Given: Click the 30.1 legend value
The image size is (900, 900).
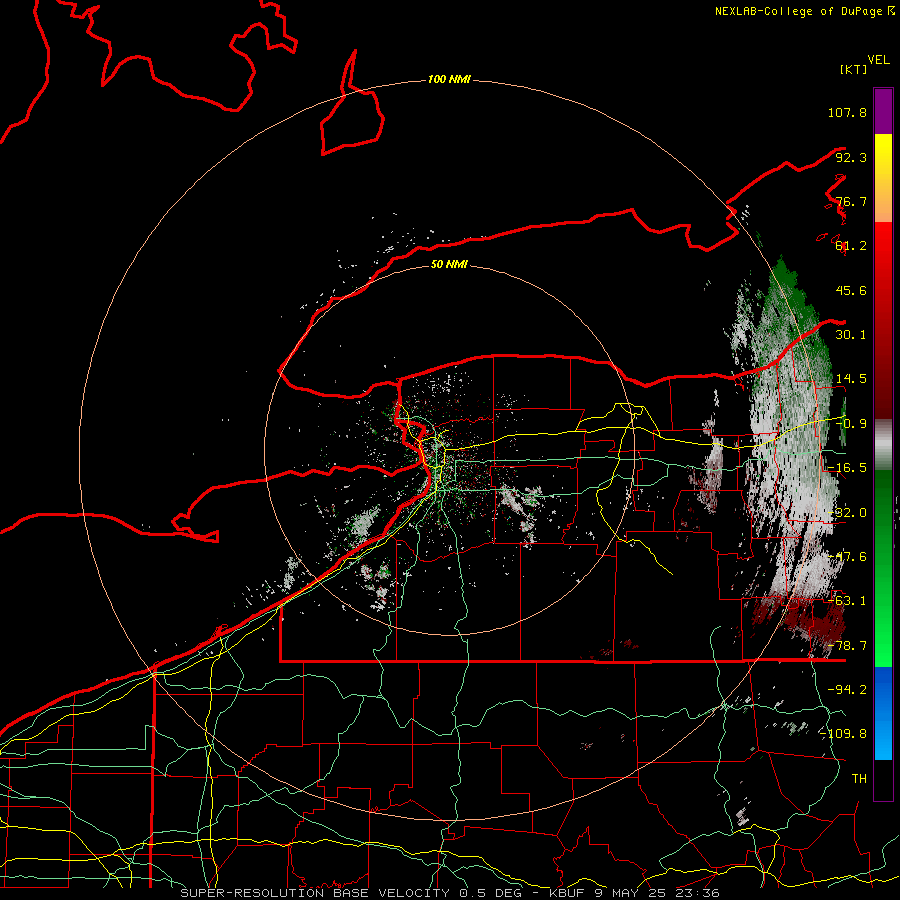Looking at the screenshot, I should 851,335.
